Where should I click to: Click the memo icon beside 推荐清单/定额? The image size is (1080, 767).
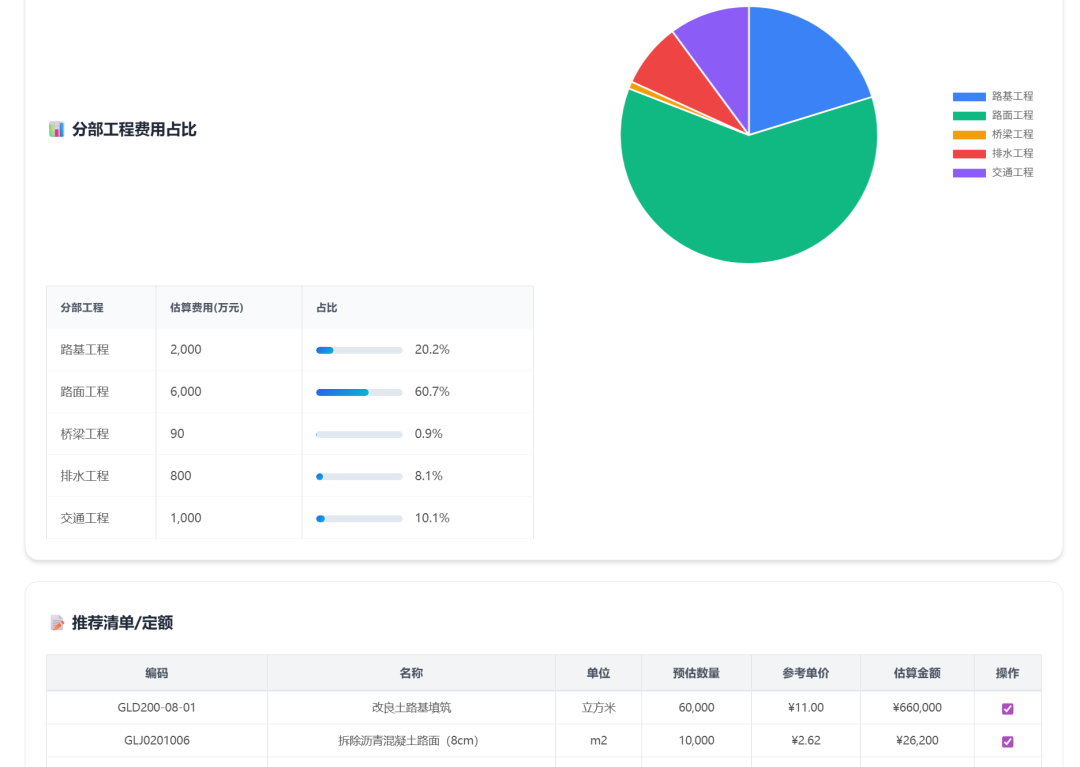tap(57, 623)
